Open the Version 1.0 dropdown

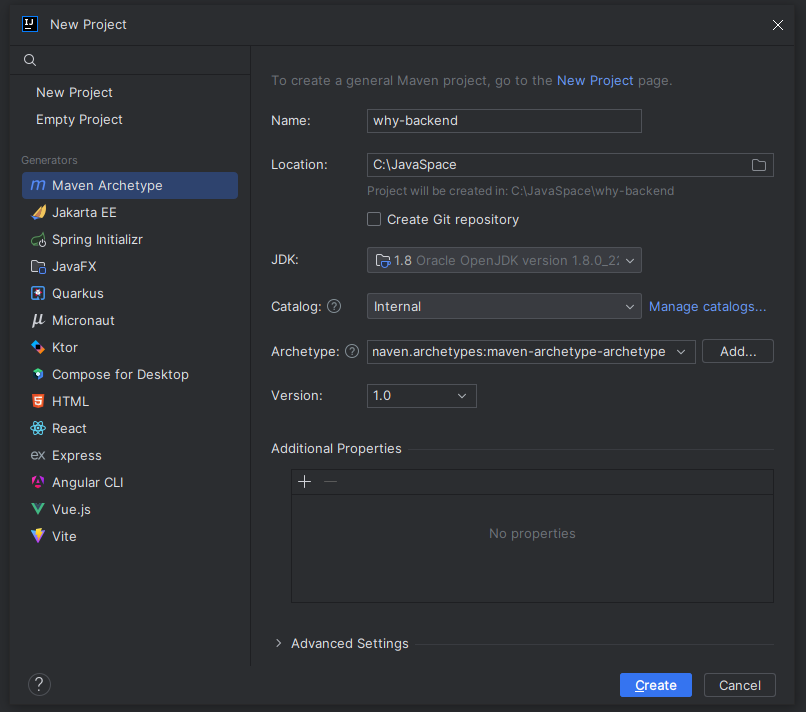tap(422, 396)
